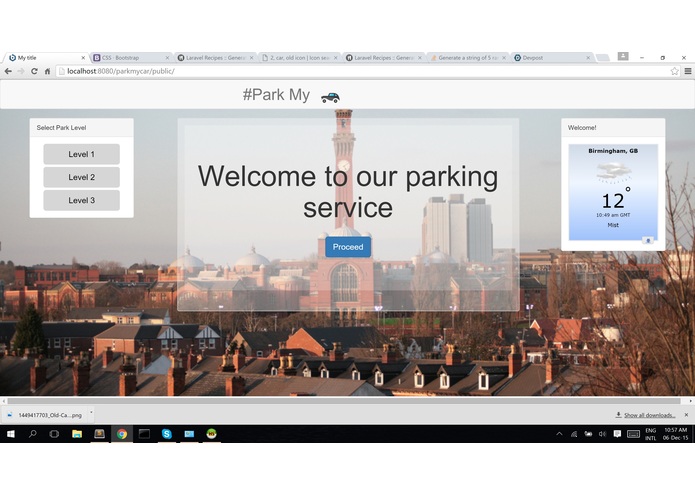Open the action center notification icon
This screenshot has height=494, width=695.
(617, 434)
